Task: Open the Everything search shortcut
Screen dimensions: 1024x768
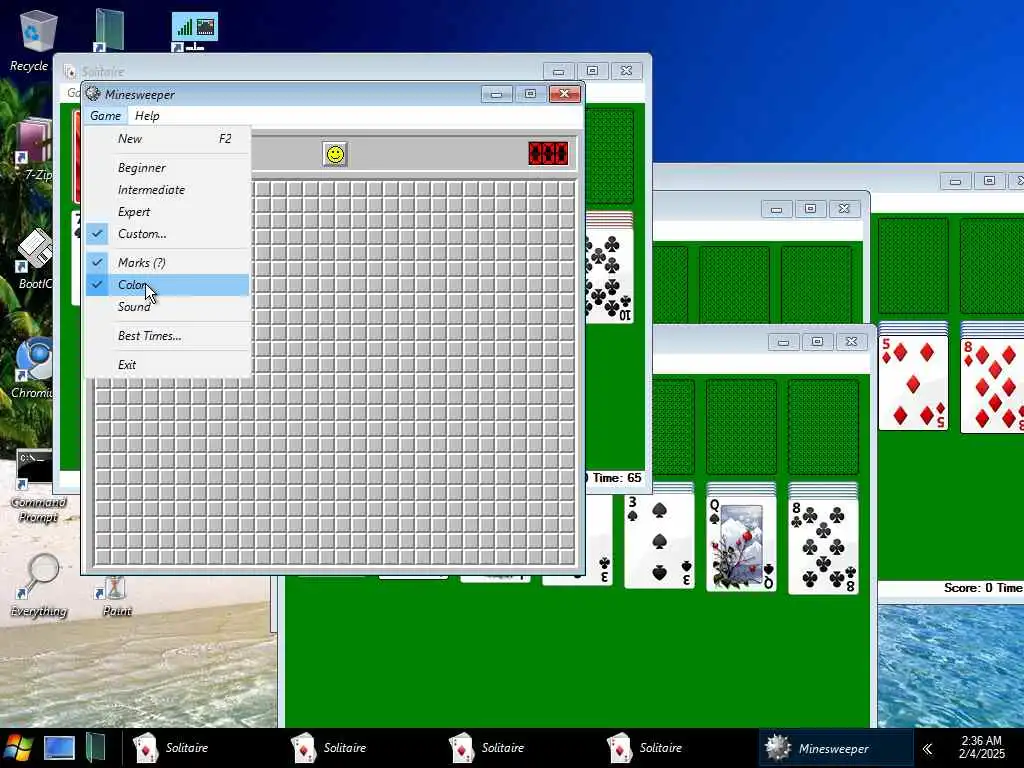Action: click(x=39, y=586)
